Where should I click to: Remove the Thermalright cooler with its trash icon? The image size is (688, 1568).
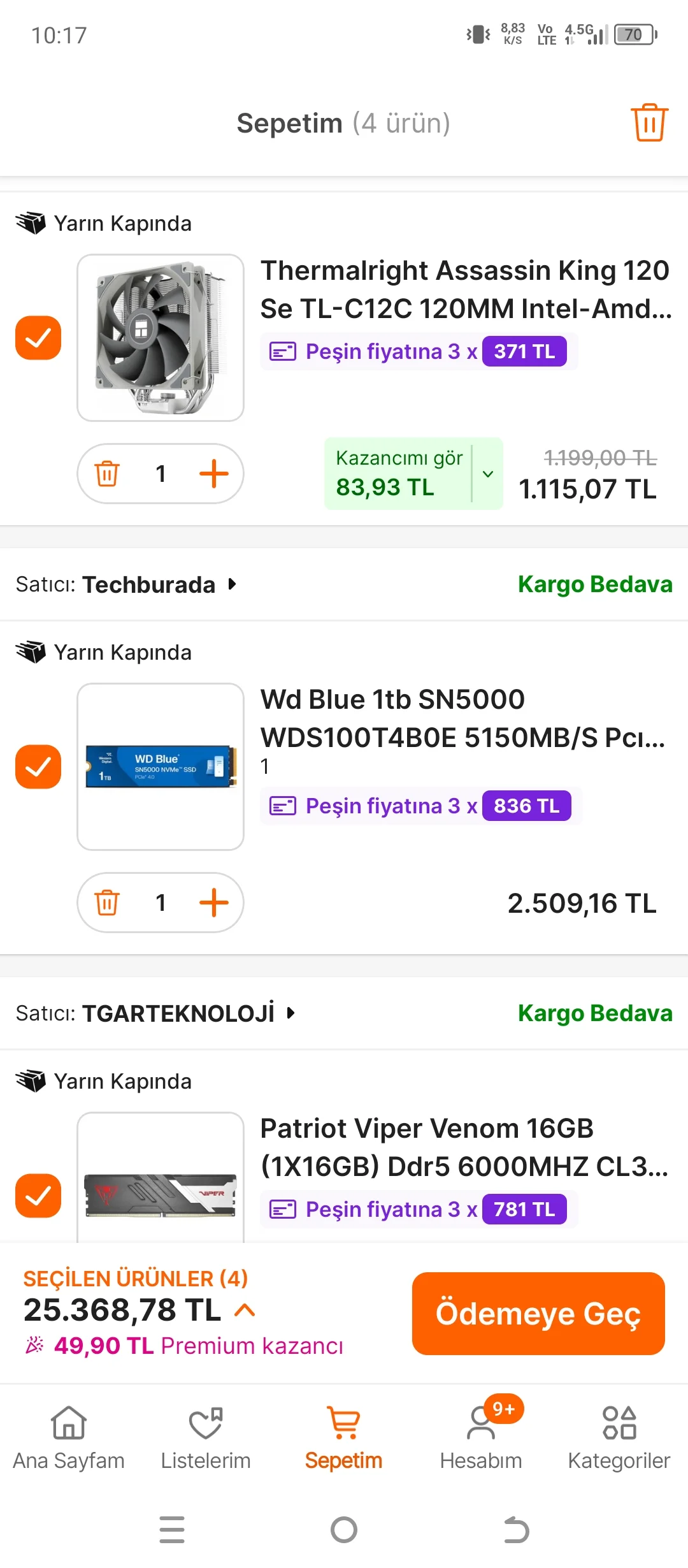[x=107, y=474]
